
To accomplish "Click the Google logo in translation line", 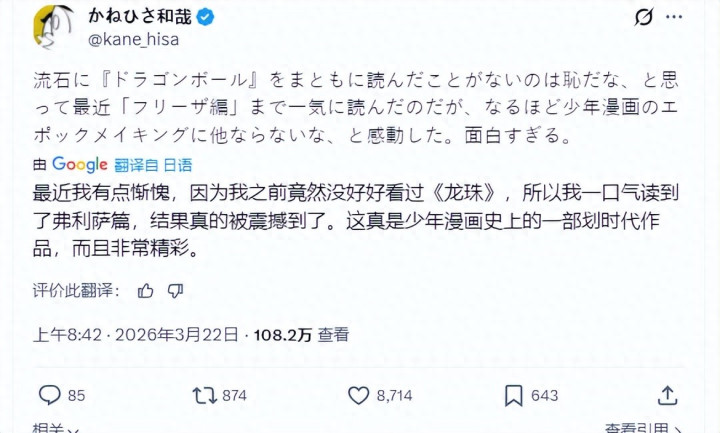I will tap(79, 164).
